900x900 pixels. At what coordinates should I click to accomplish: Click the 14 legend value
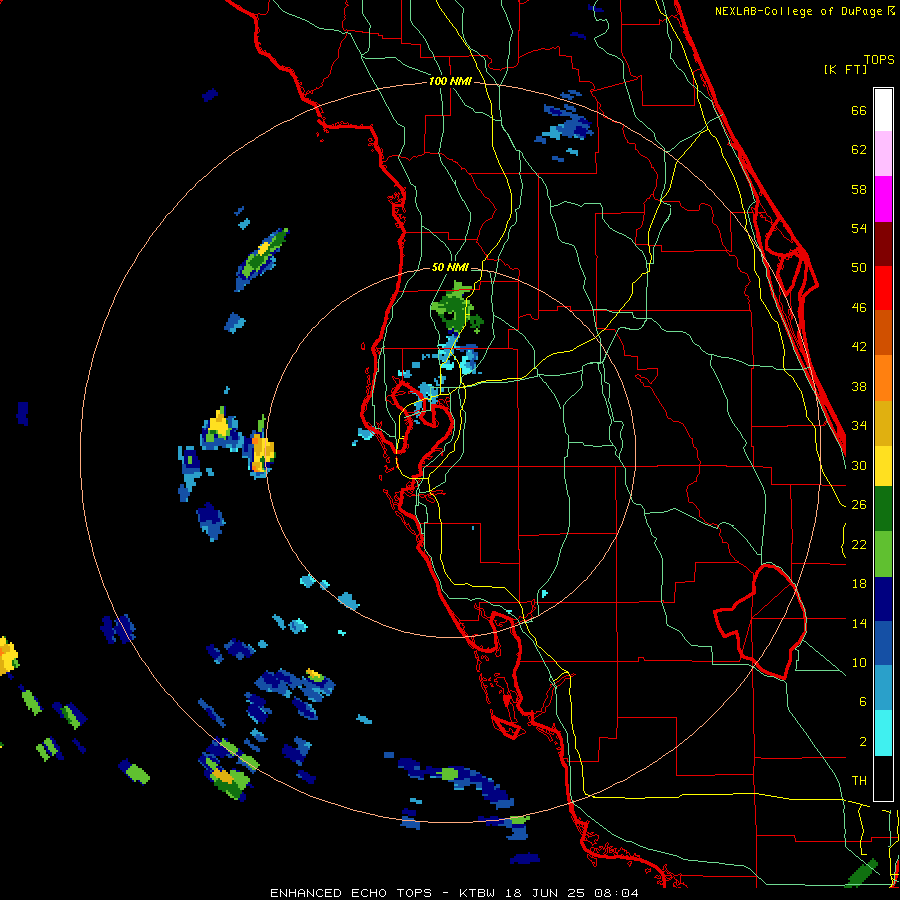[859, 623]
